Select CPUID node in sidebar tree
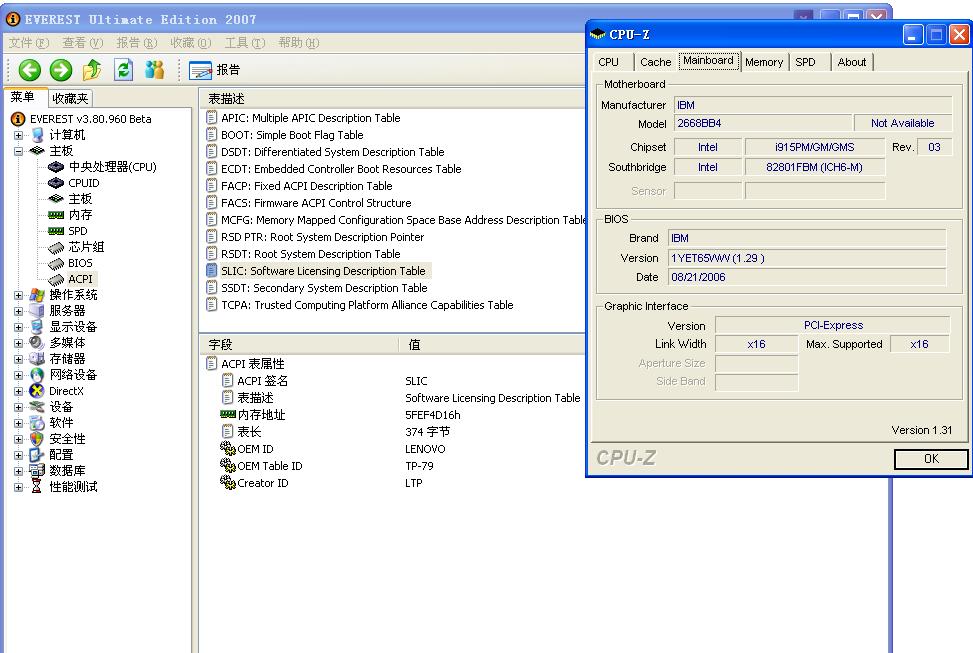 tap(83, 183)
